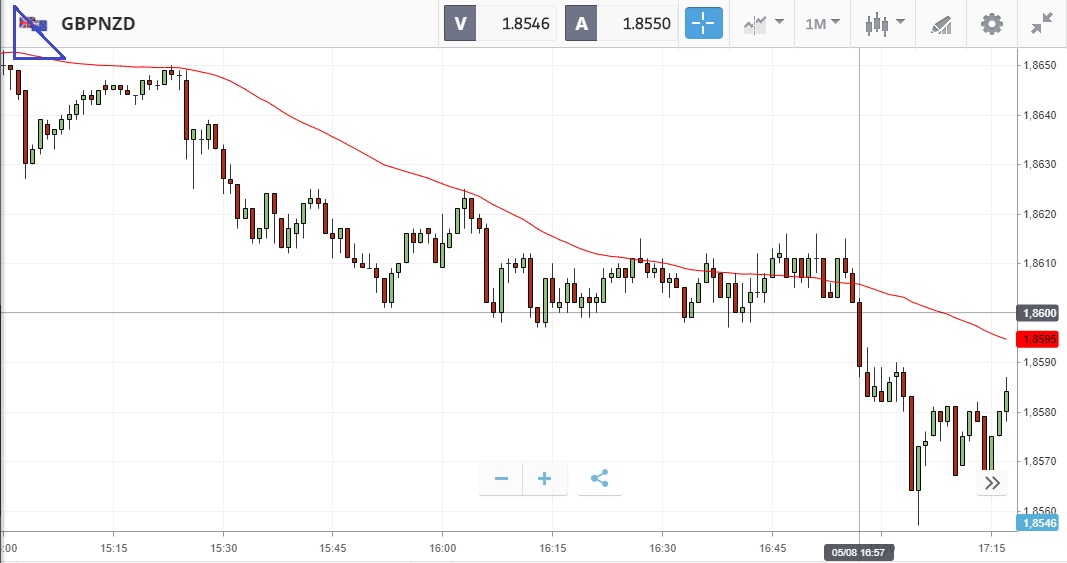Click the GBPNZD symbol name
1067x563 pixels.
click(x=98, y=23)
